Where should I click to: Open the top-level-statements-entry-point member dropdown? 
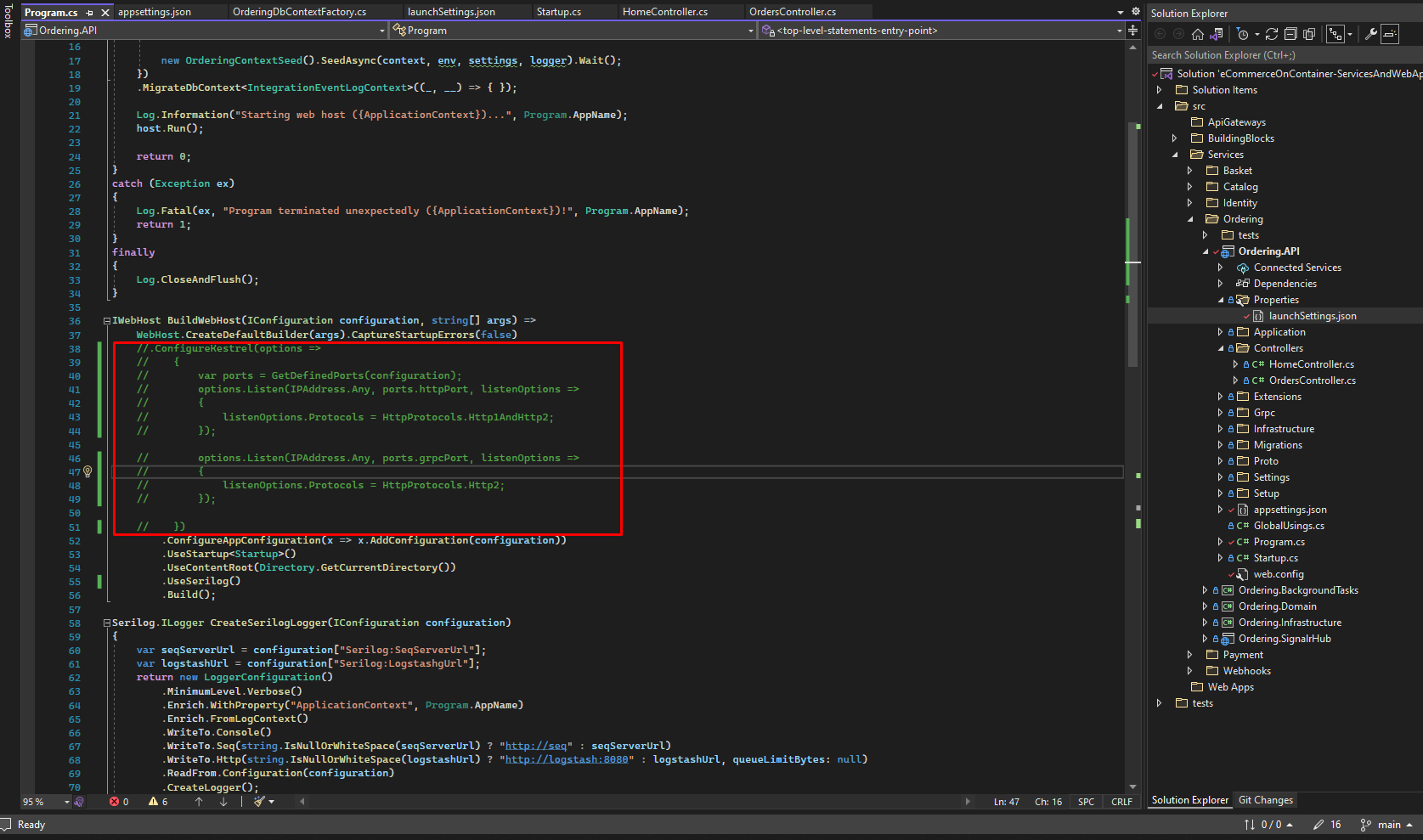click(x=1119, y=30)
